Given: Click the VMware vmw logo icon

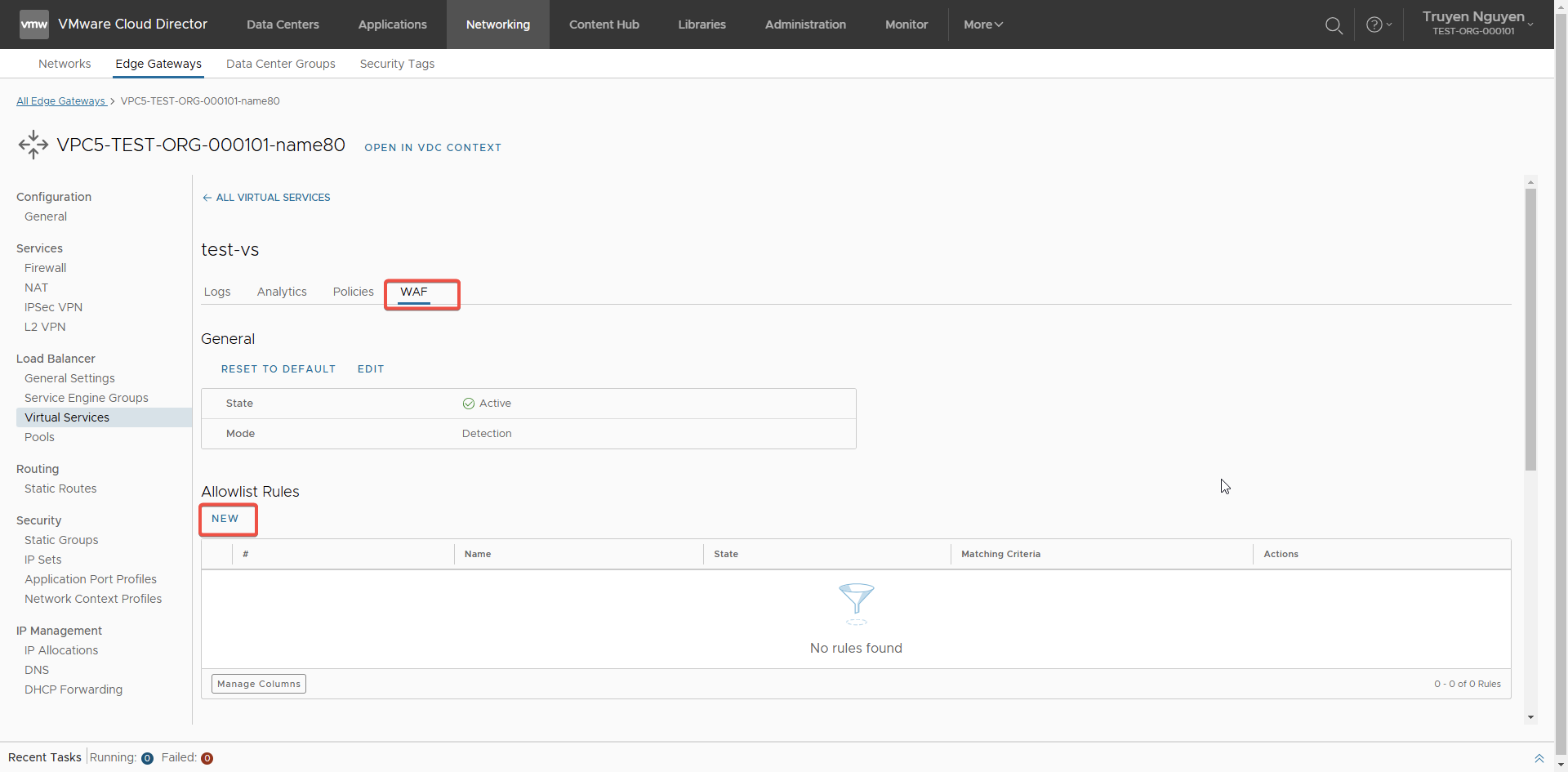Looking at the screenshot, I should pyautogui.click(x=33, y=25).
